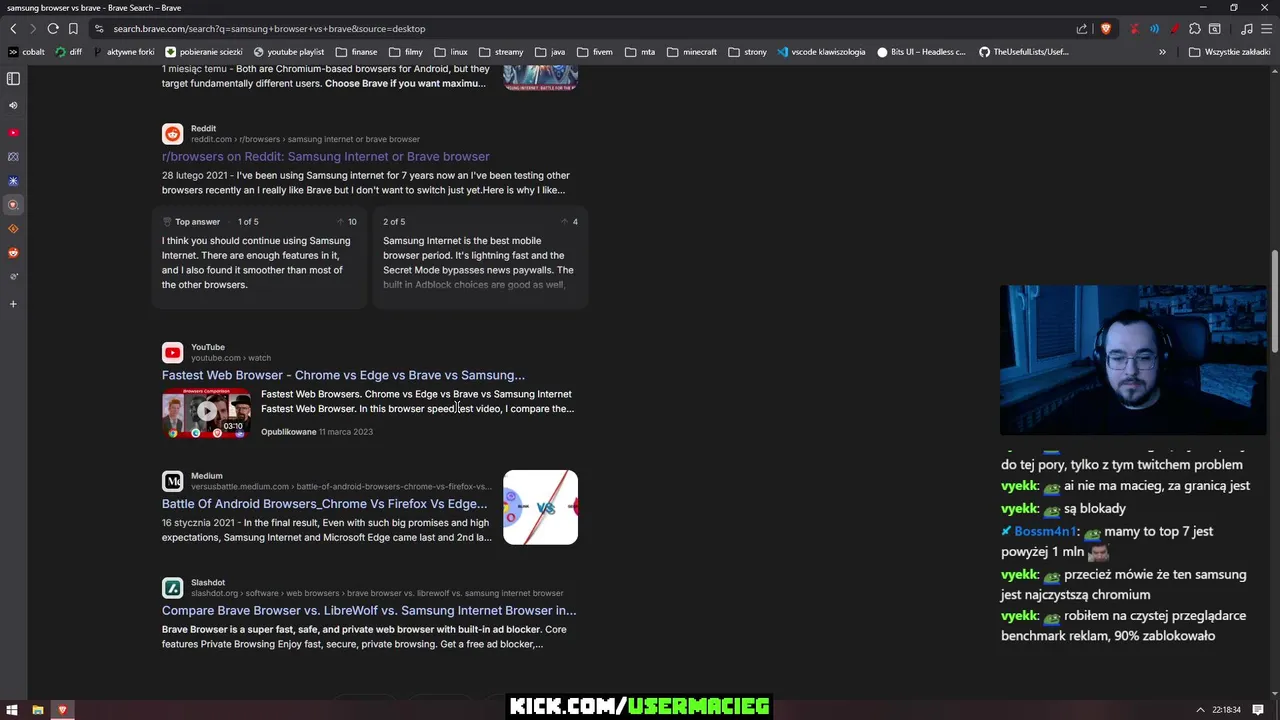Expand the mta bookmarks folder
The width and height of the screenshot is (1280, 720).
[x=640, y=52]
